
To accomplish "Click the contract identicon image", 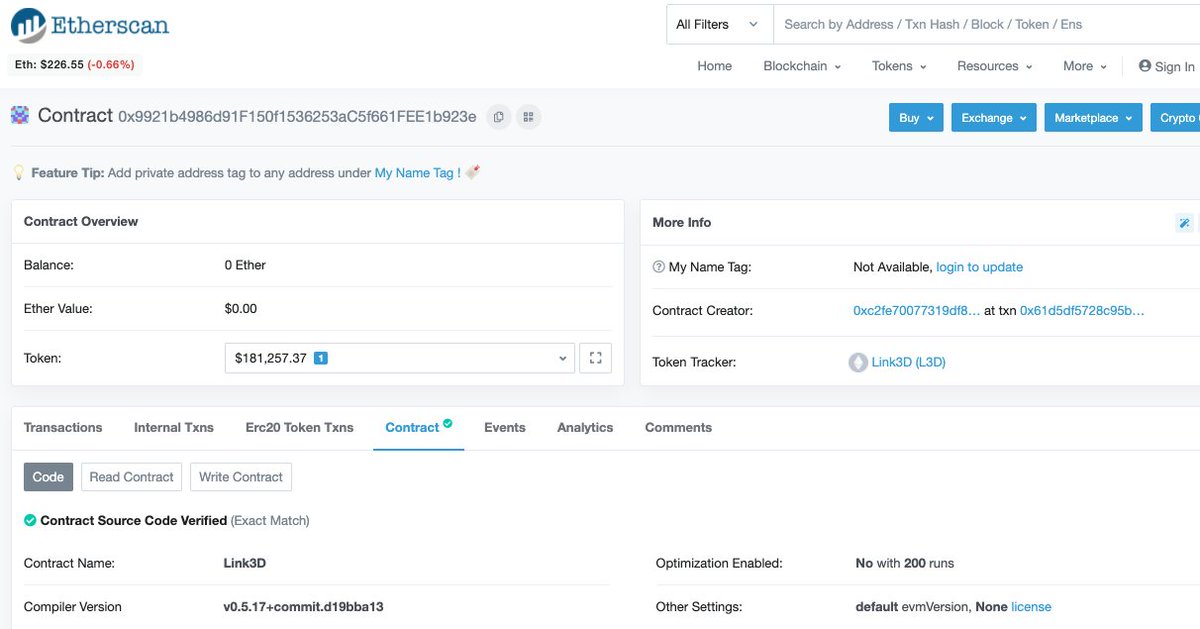I will [20, 116].
